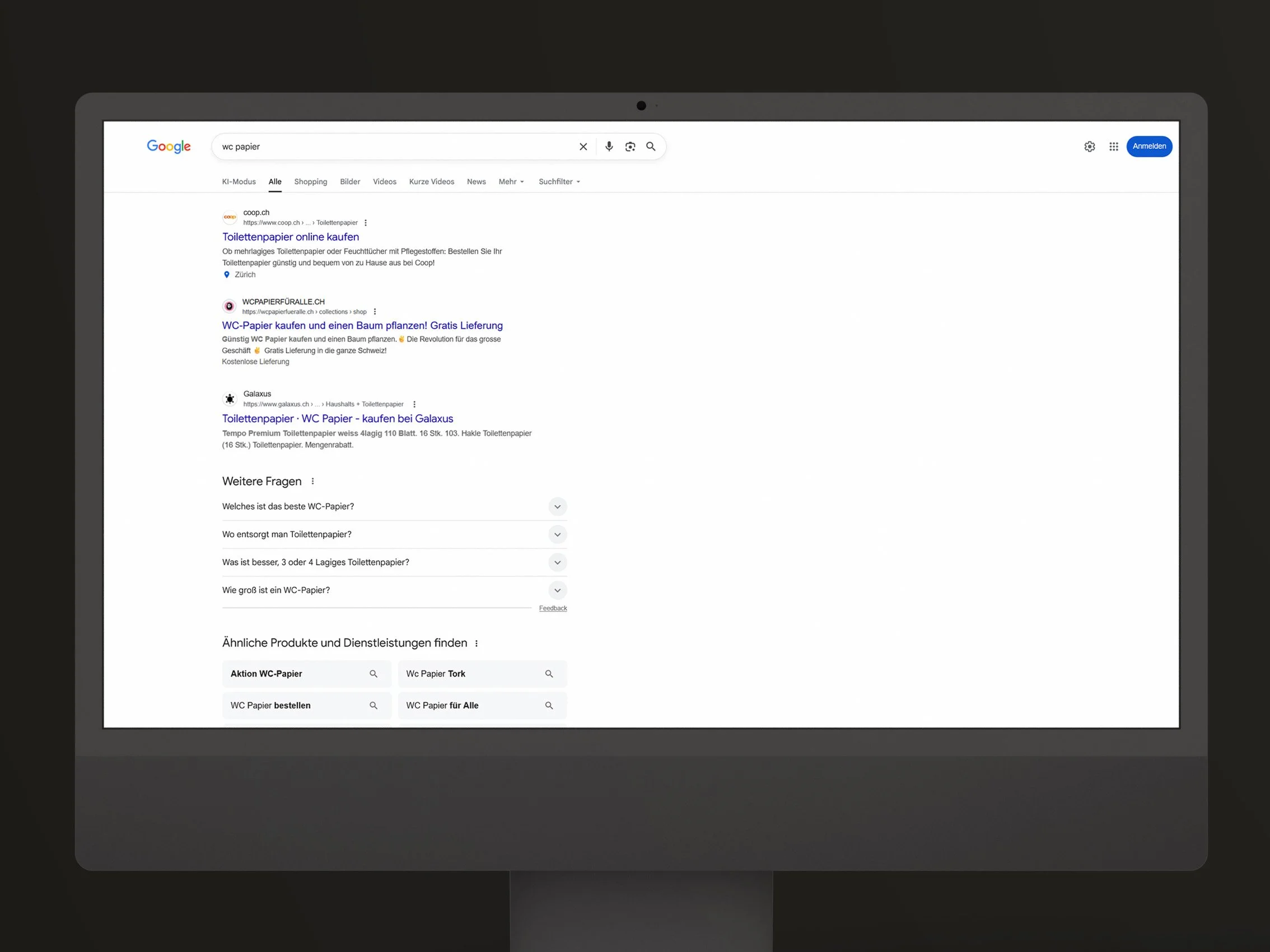Open Google apps grid icon

[1113, 146]
